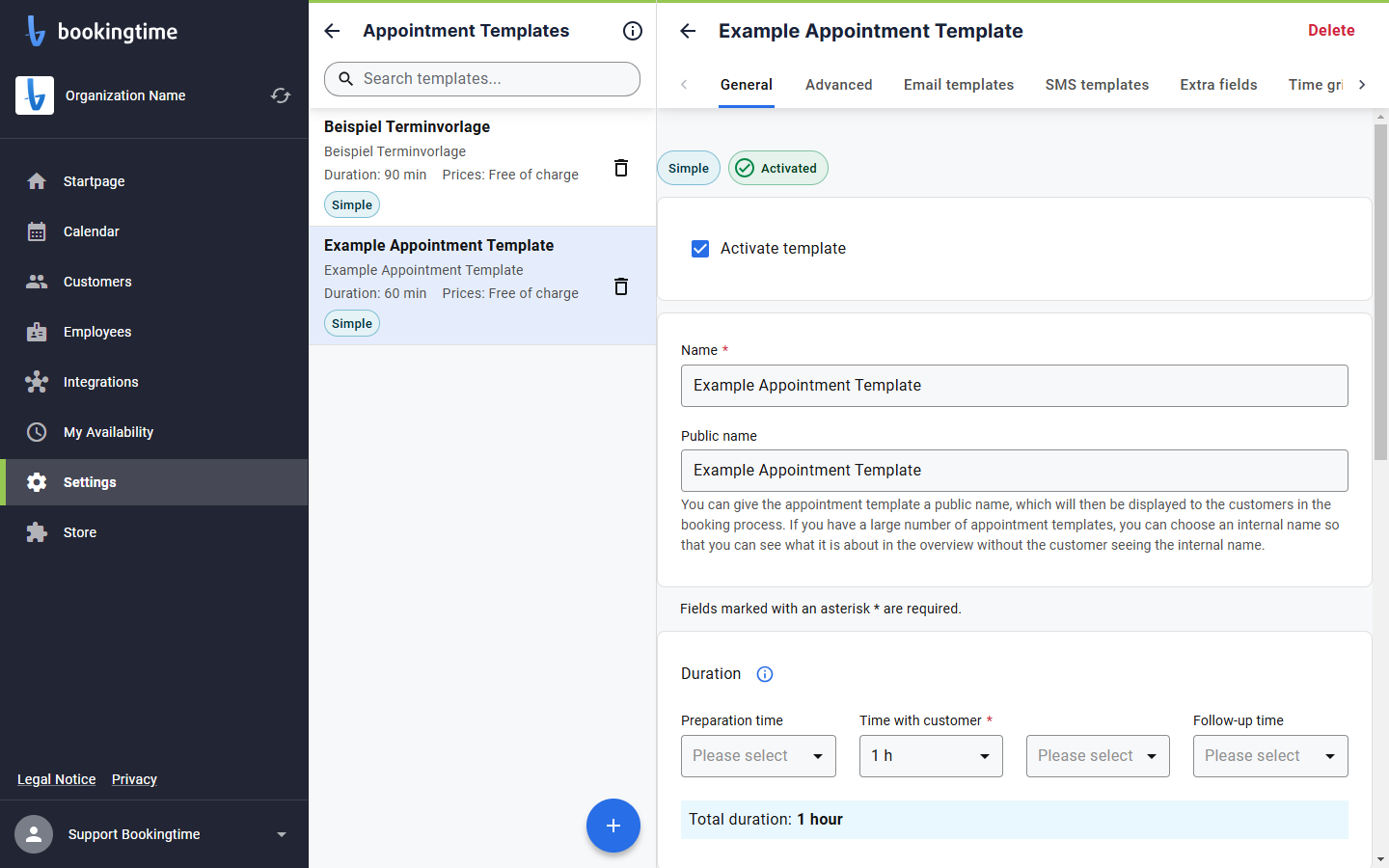Click the organization sync refresh icon
Viewport: 1389px width, 868px height.
(281, 95)
